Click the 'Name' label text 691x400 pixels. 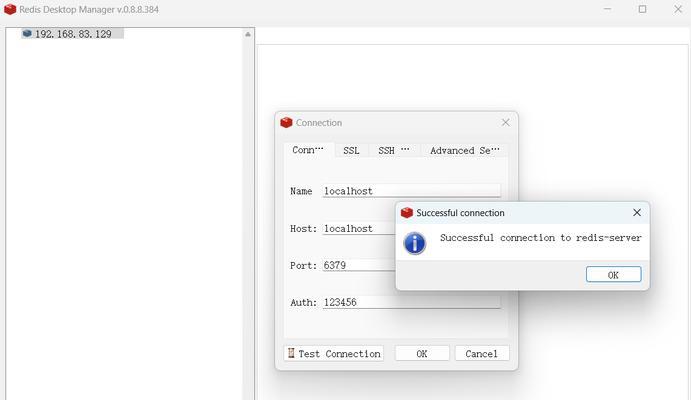(301, 191)
